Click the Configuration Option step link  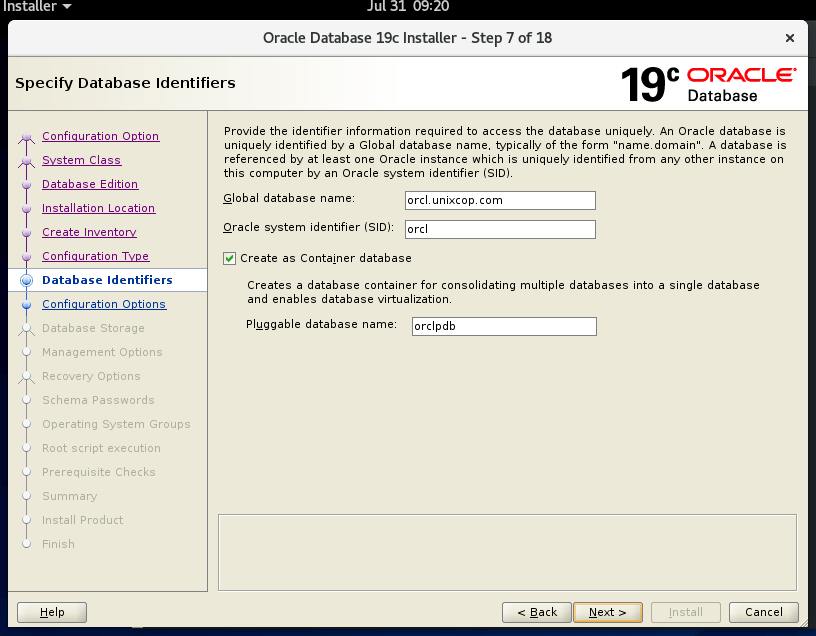click(100, 136)
